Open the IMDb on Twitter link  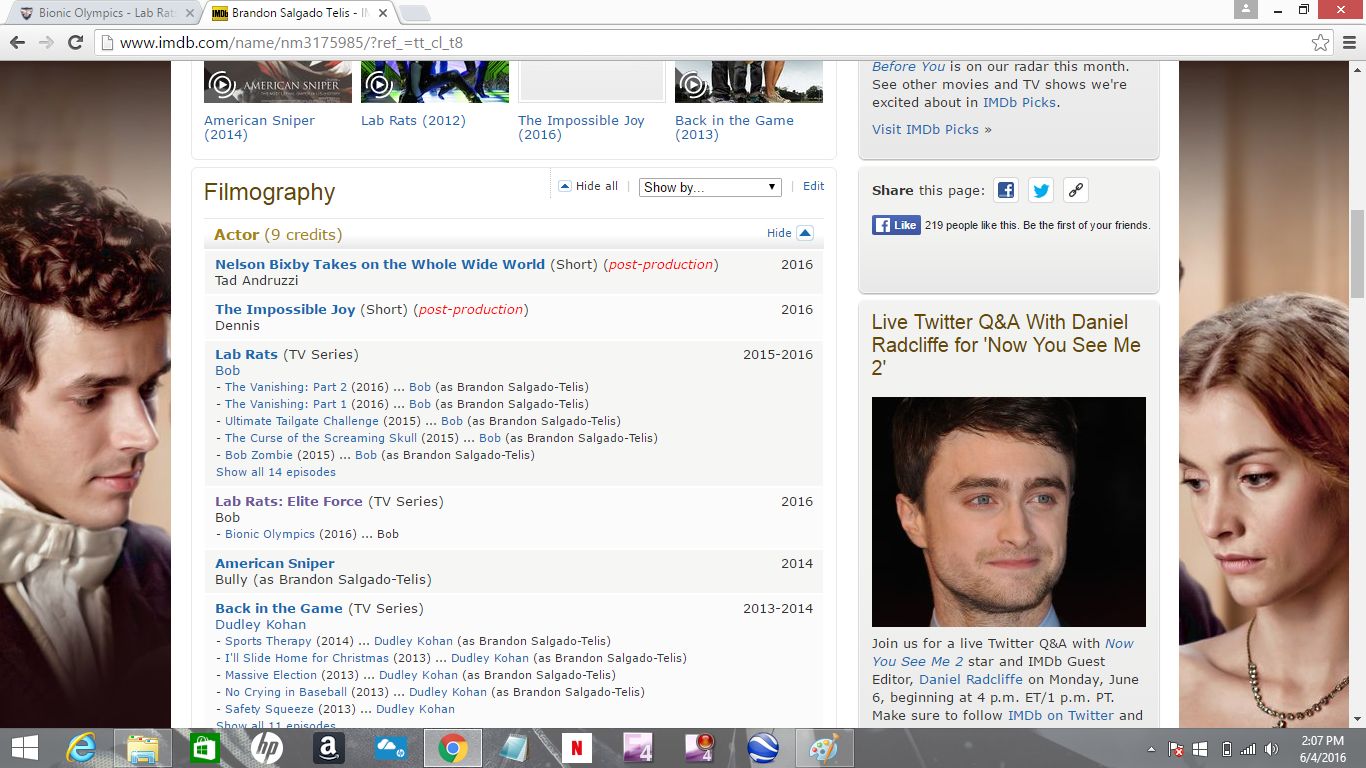click(1061, 715)
